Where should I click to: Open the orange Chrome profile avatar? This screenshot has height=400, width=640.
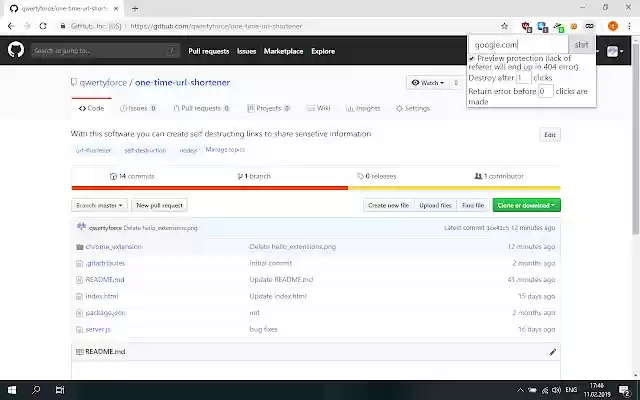[x=613, y=26]
